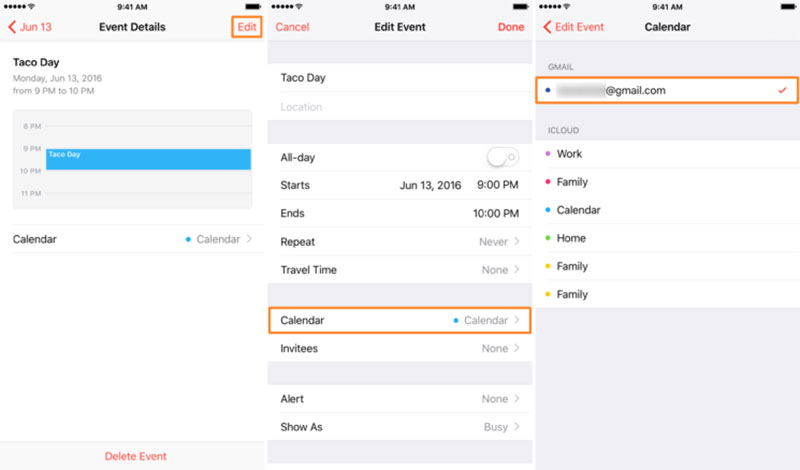Viewport: 800px width, 470px height.
Task: Open Show As Busy options
Action: (x=400, y=427)
